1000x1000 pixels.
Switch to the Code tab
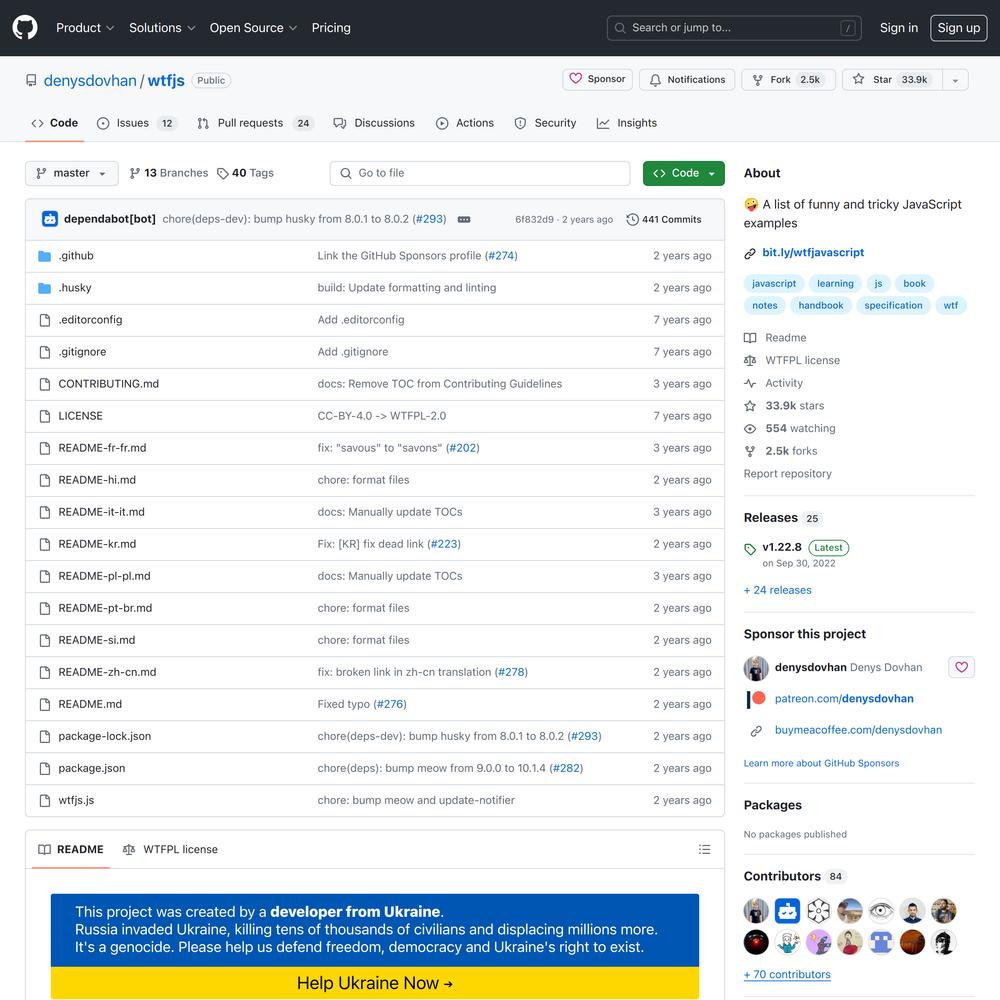pos(55,123)
